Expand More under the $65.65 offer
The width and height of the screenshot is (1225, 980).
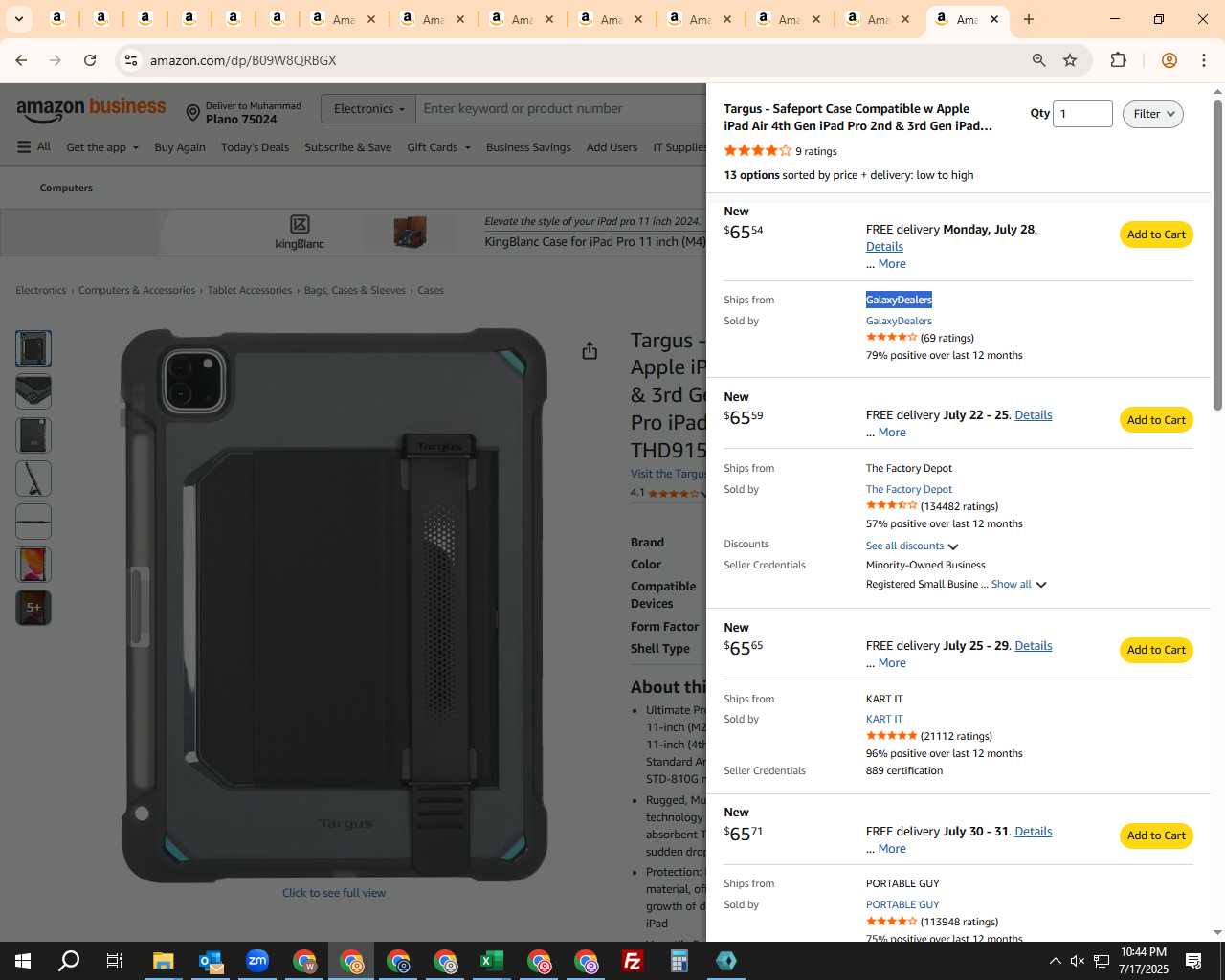(892, 663)
